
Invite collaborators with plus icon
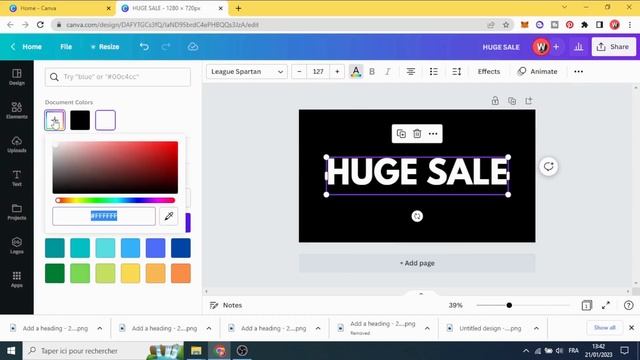556,47
